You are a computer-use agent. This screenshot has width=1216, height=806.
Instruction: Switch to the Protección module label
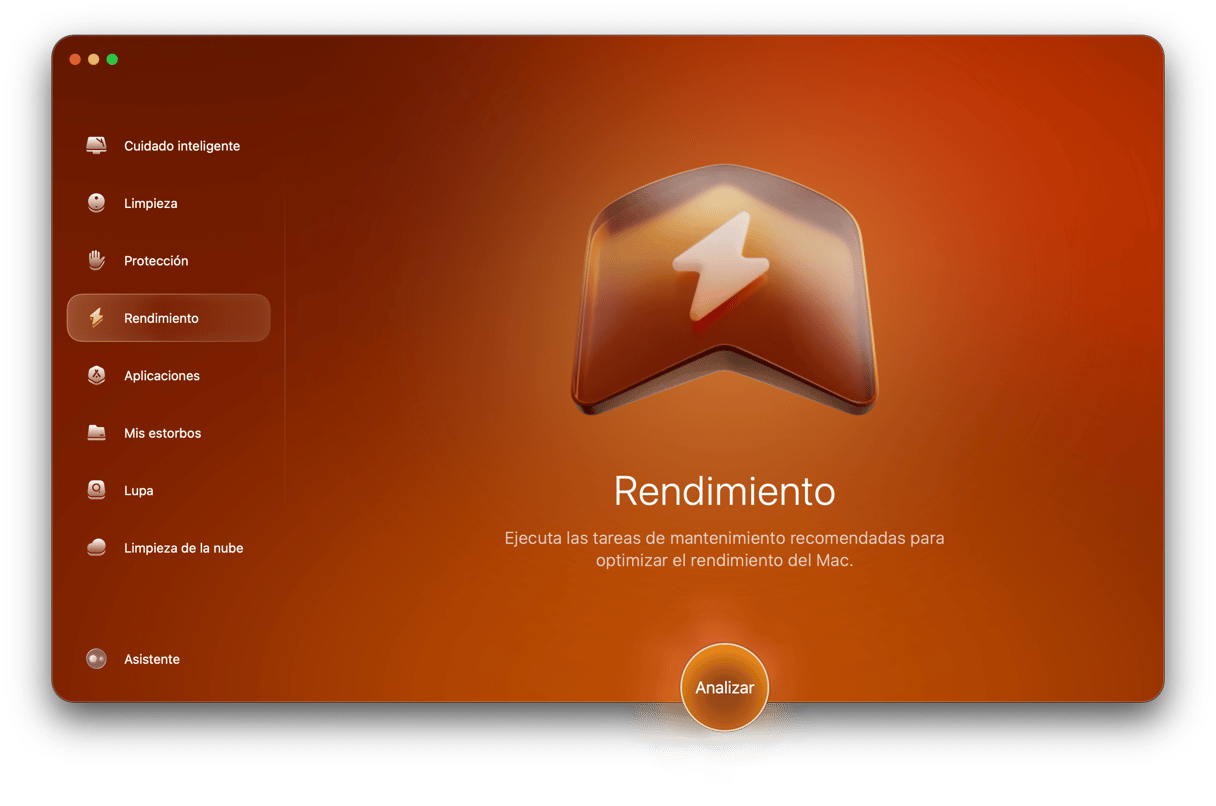tap(156, 261)
